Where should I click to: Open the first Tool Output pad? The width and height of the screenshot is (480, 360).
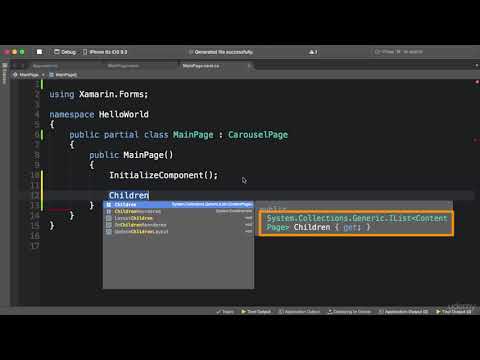(256, 312)
